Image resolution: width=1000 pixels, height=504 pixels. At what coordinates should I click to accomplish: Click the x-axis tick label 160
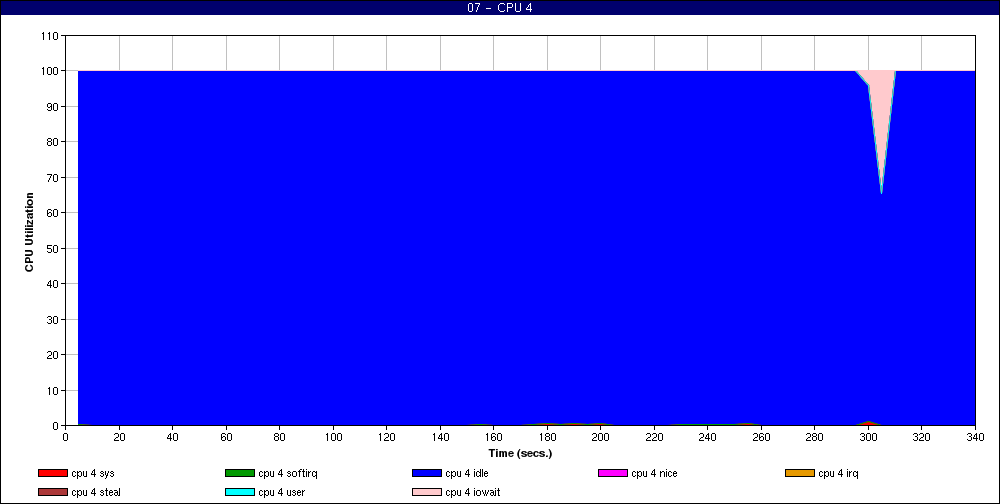[494, 437]
